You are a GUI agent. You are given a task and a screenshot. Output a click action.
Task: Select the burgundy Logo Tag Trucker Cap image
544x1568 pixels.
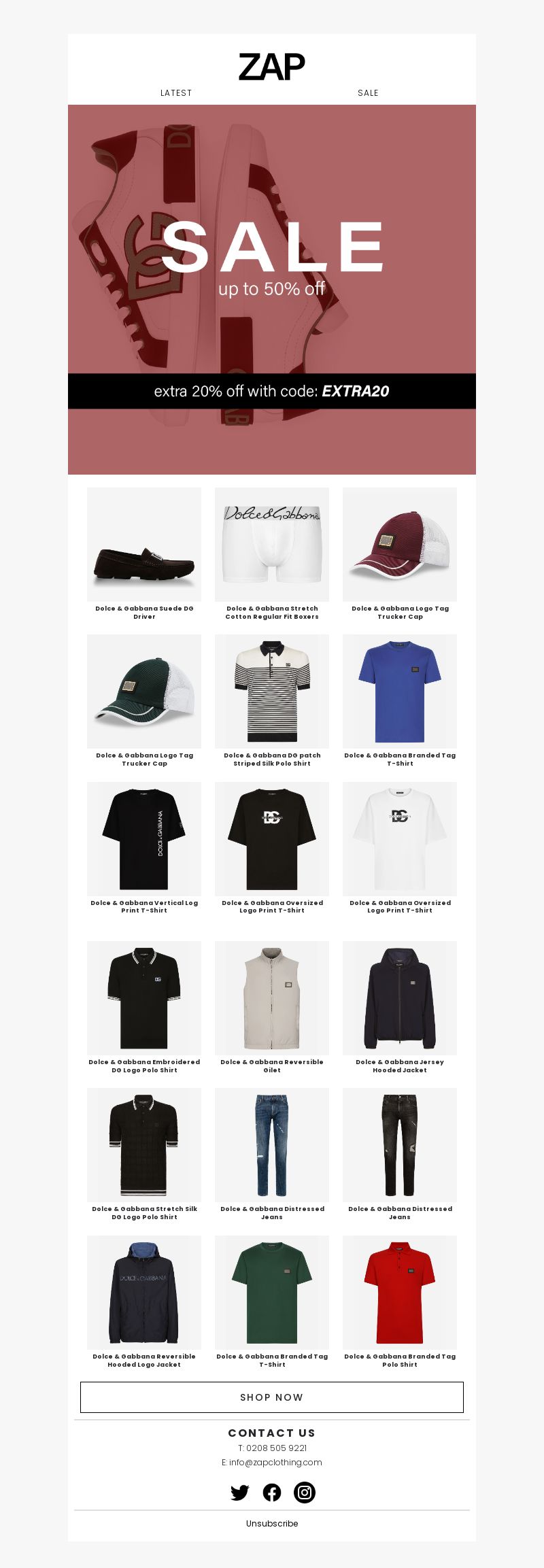pyautogui.click(x=400, y=544)
